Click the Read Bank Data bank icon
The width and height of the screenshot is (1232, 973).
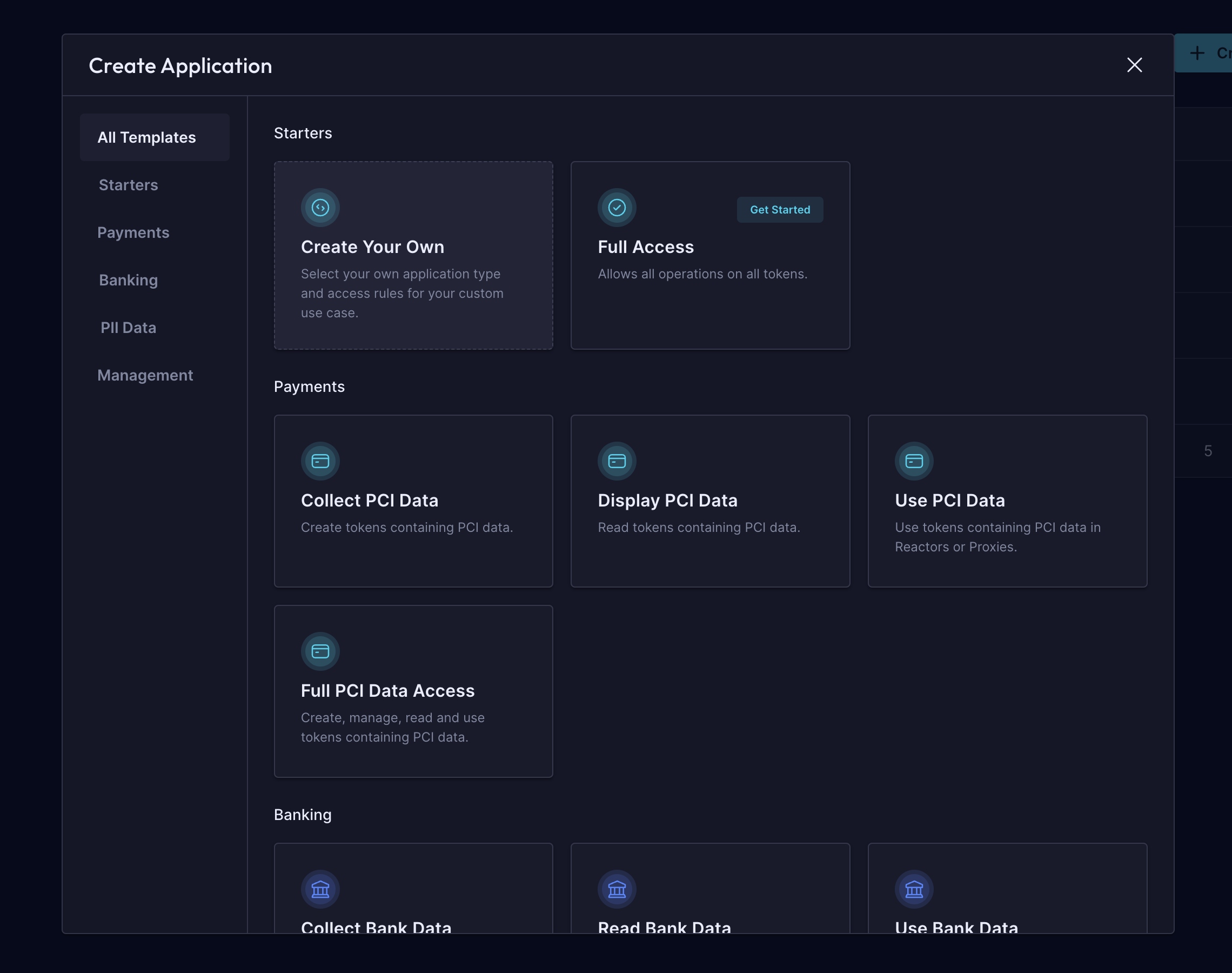coord(617,889)
